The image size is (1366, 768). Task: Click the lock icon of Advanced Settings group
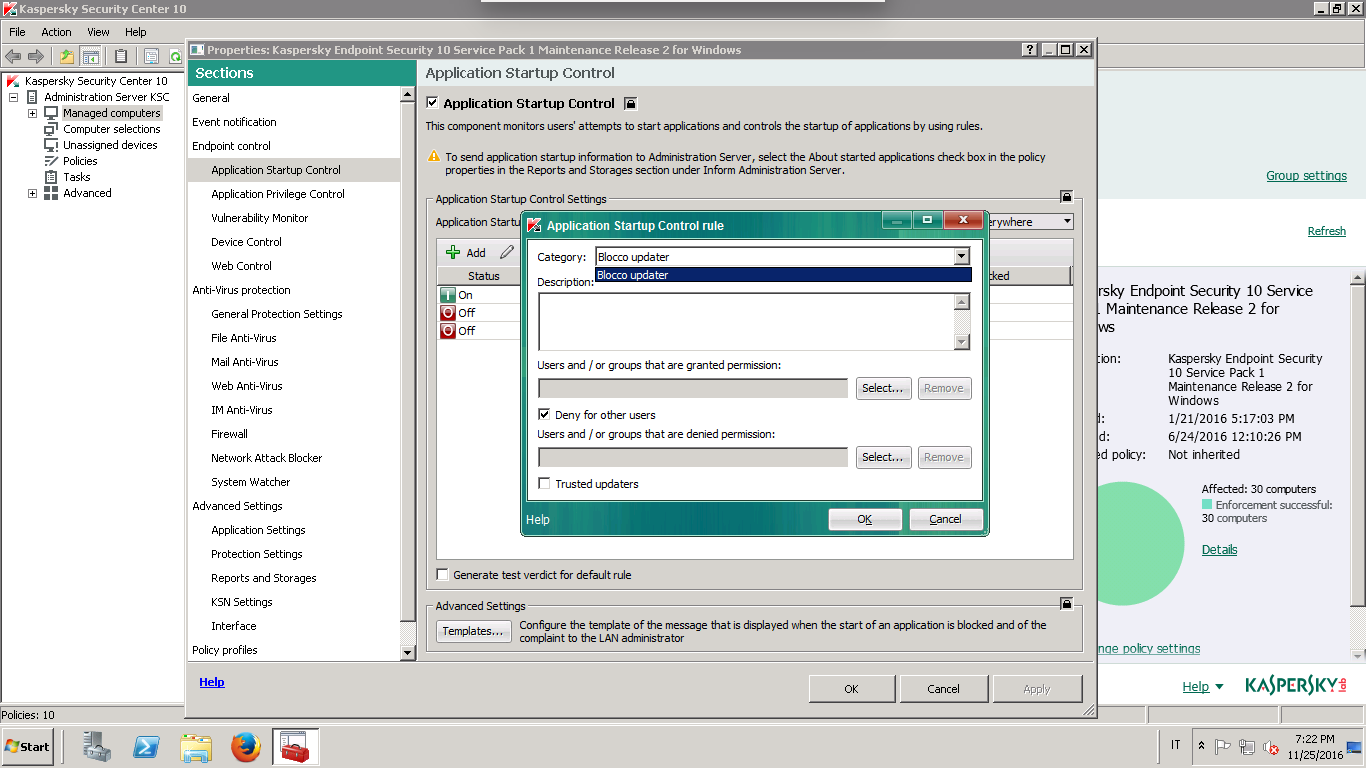click(1067, 604)
